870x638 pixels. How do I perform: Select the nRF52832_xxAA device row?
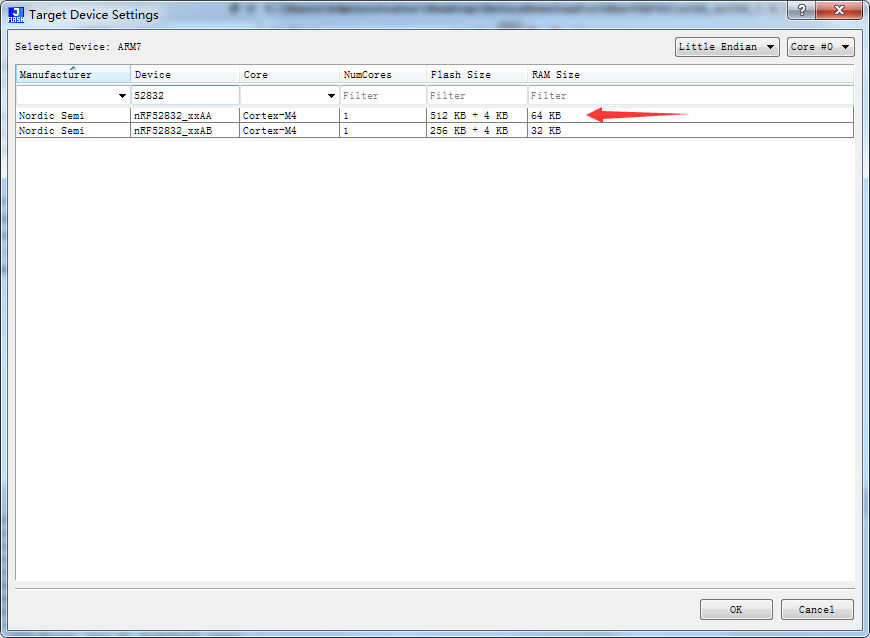click(x=300, y=115)
